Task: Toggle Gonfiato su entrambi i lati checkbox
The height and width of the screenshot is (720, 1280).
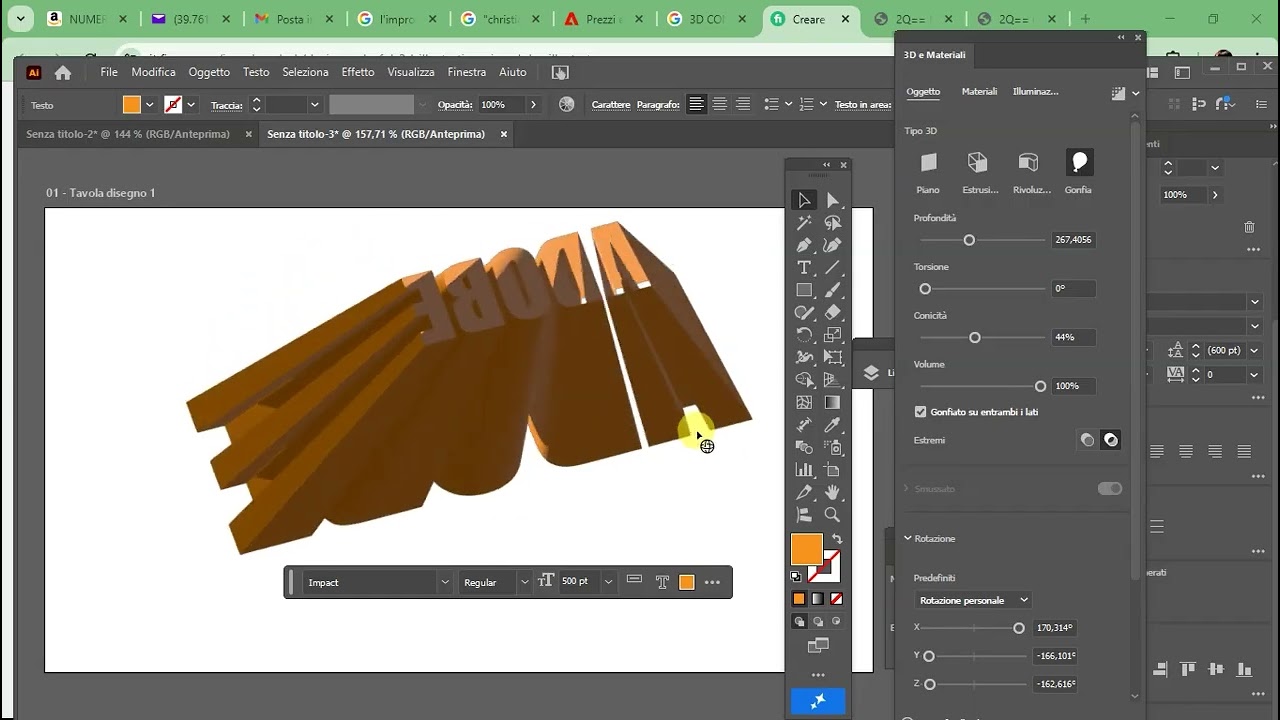Action: 920,411
